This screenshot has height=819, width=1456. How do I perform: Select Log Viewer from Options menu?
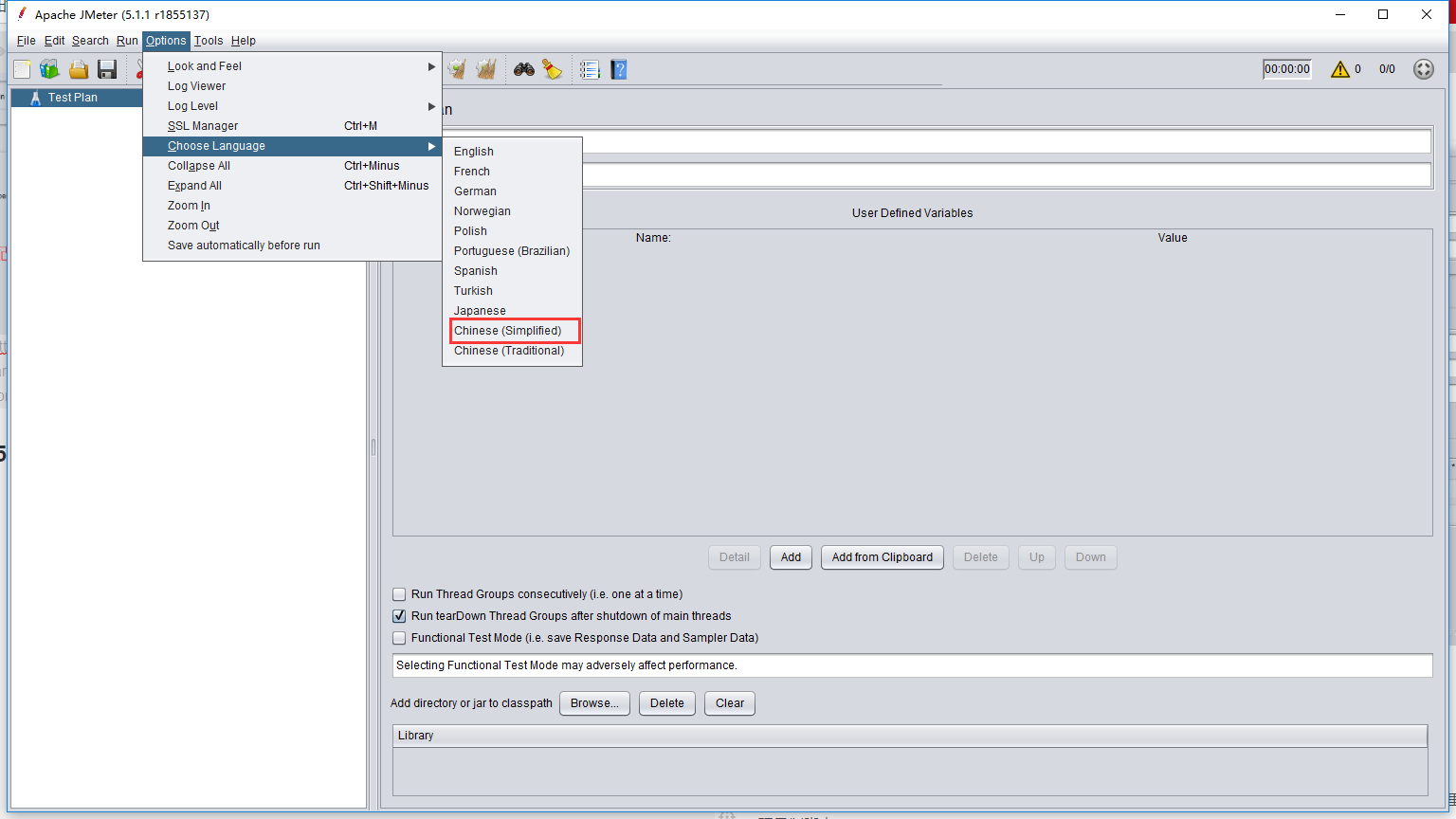click(292, 86)
